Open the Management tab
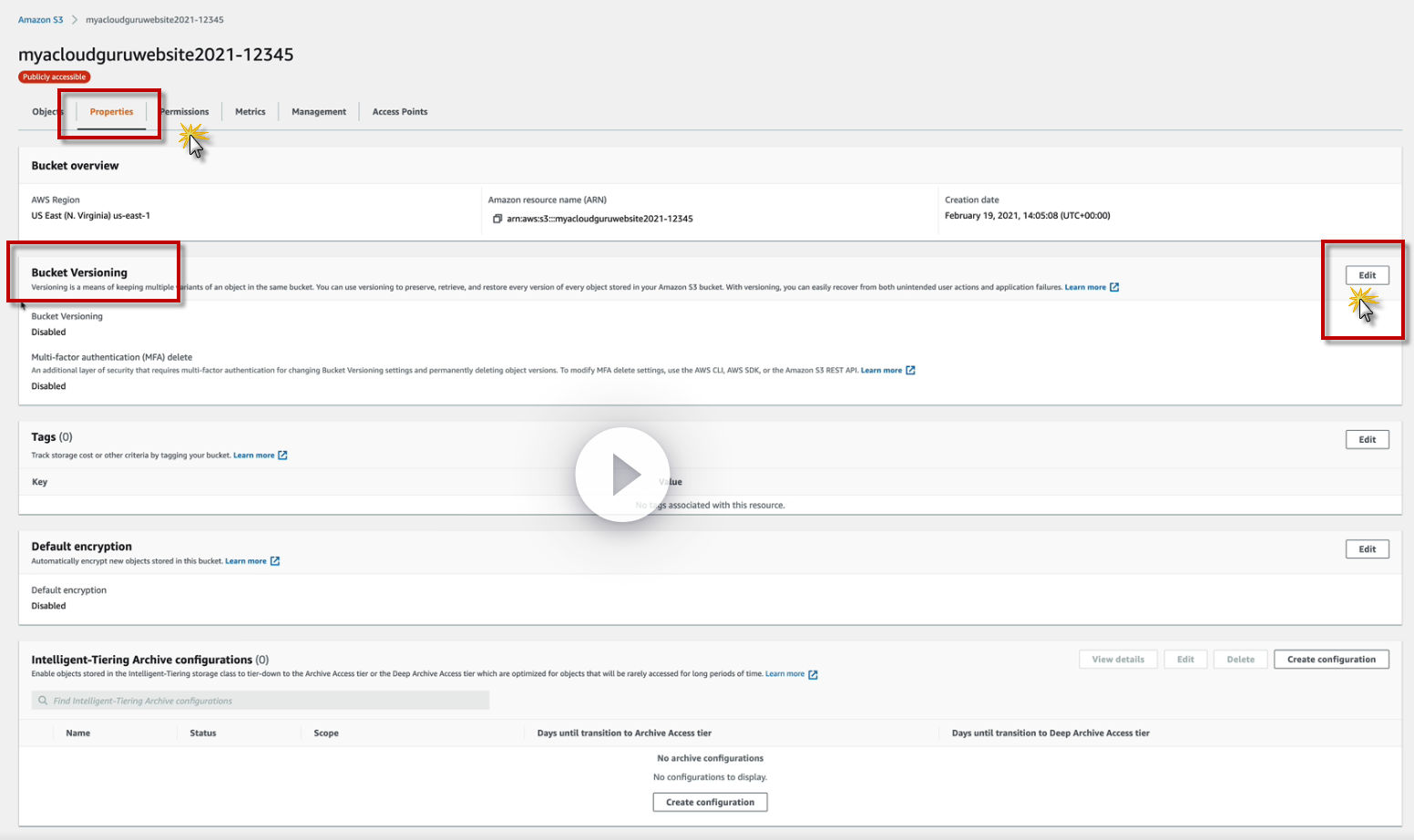The image size is (1414, 840). pyautogui.click(x=319, y=112)
